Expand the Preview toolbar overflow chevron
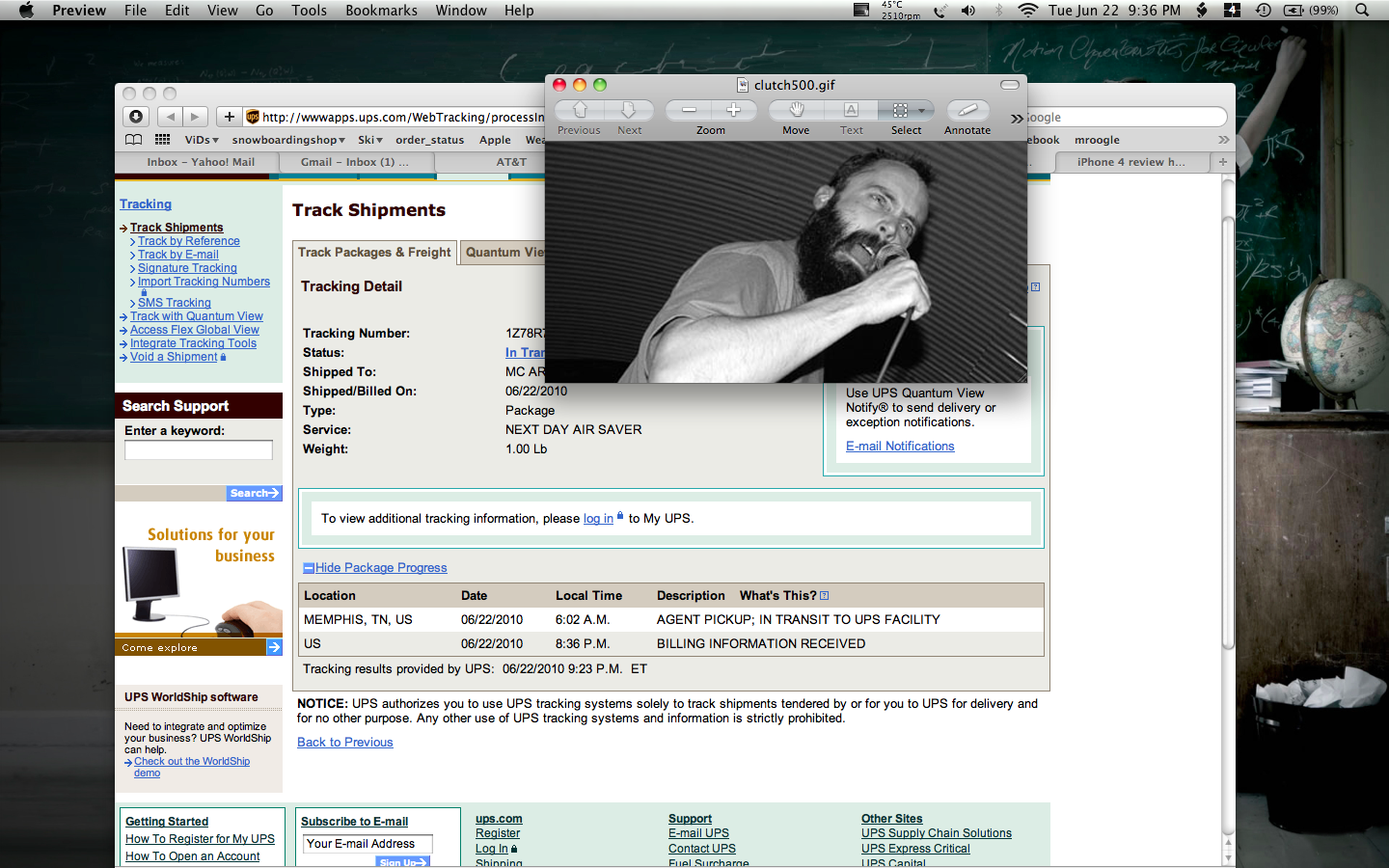The width and height of the screenshot is (1389, 868). pos(1017,119)
